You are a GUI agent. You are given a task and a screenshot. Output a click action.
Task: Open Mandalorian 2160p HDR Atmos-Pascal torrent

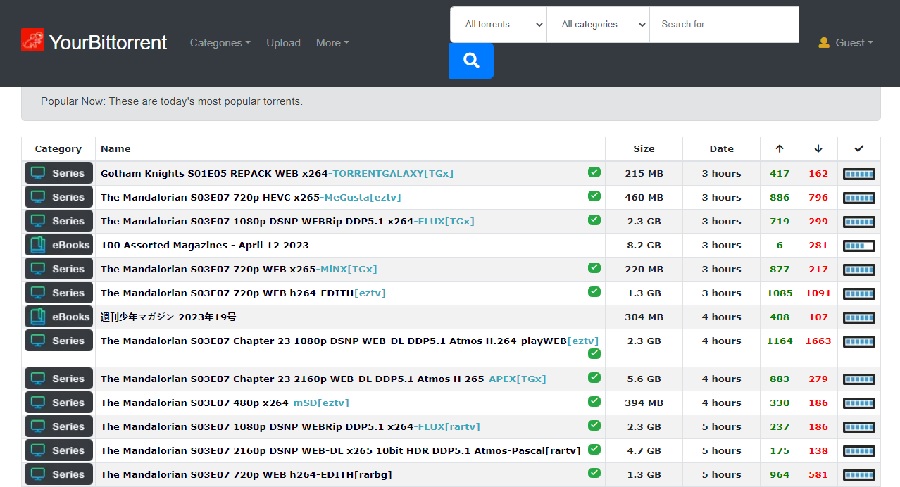[340, 451]
